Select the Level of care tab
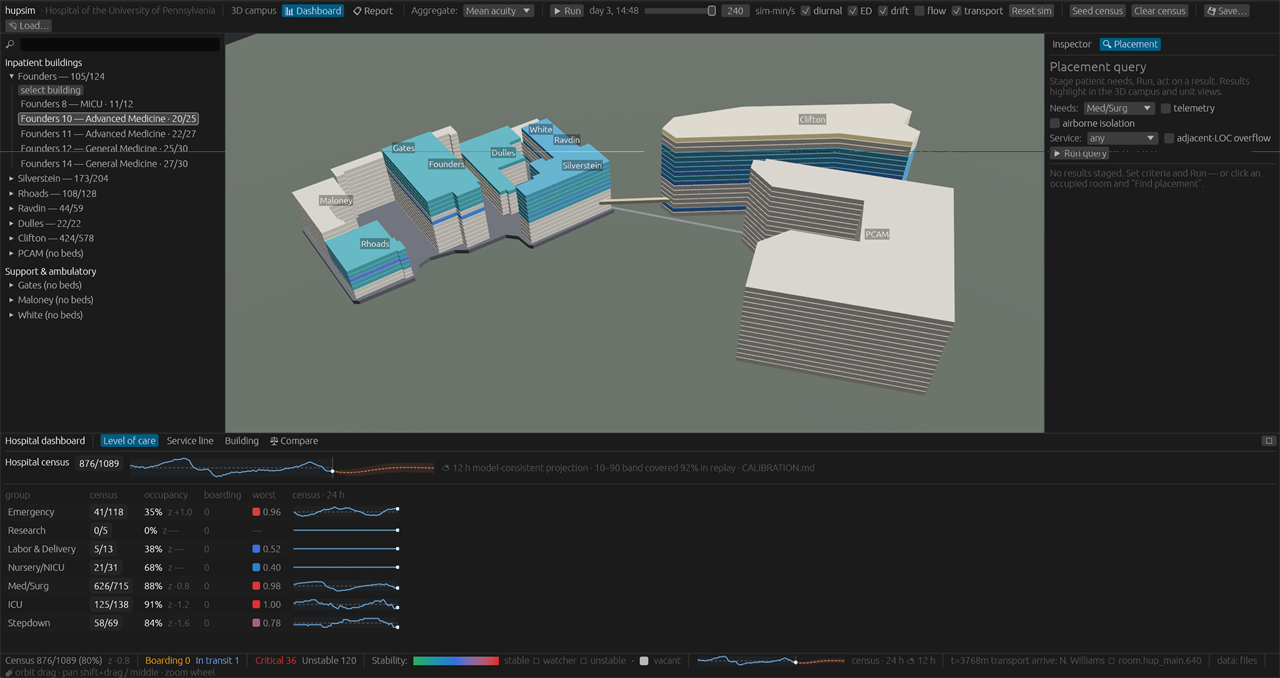 click(129, 441)
